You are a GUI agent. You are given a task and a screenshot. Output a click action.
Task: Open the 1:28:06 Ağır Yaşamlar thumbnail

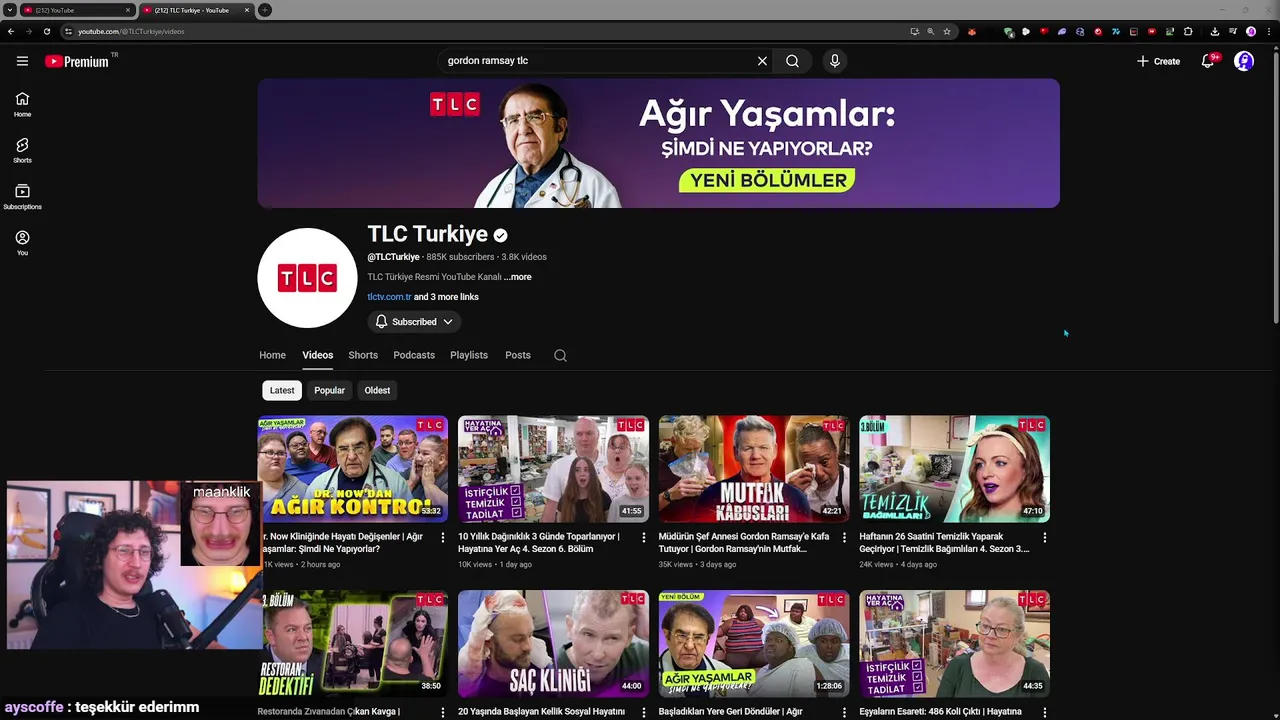(x=754, y=644)
